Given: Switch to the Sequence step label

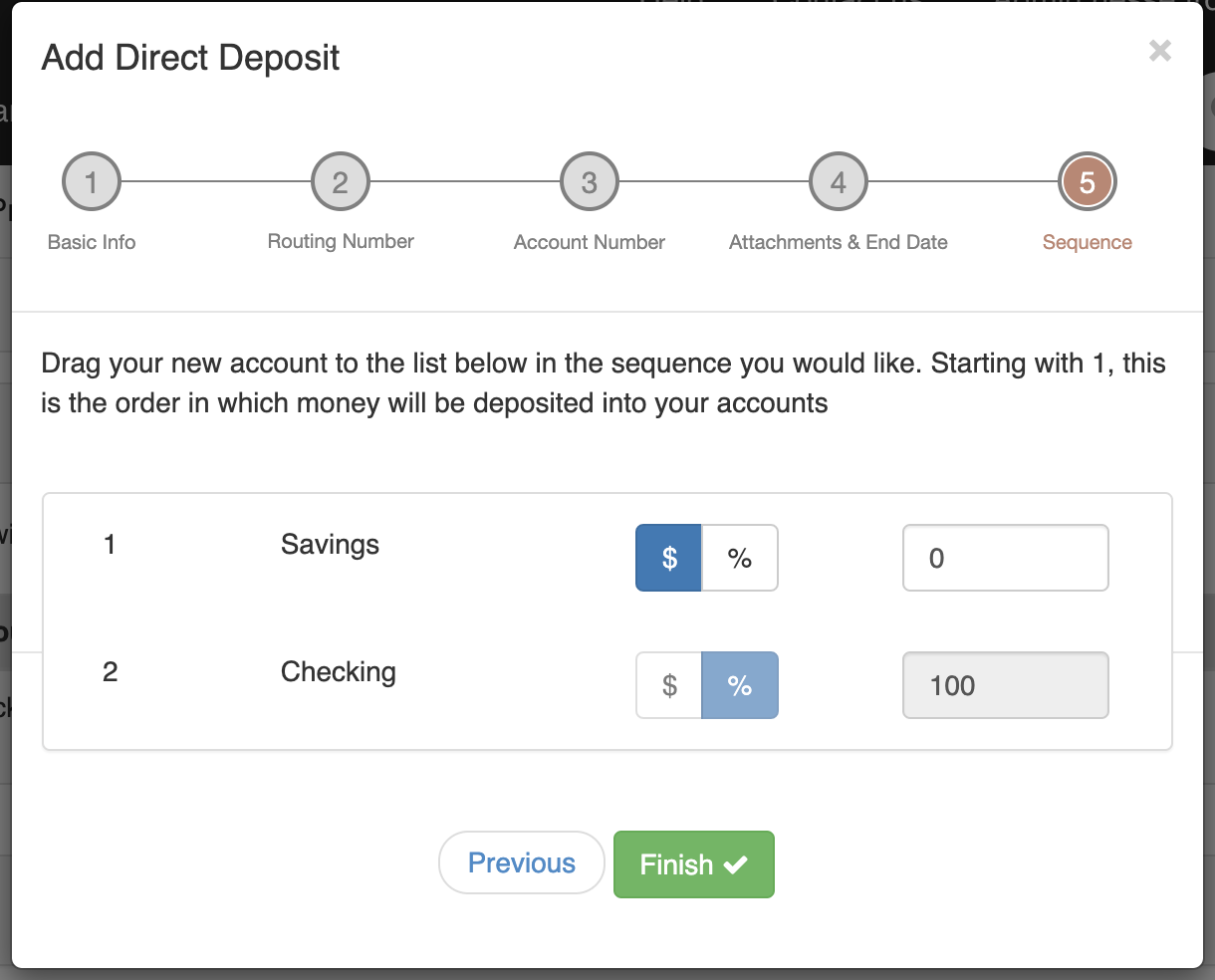Looking at the screenshot, I should coord(1087,242).
